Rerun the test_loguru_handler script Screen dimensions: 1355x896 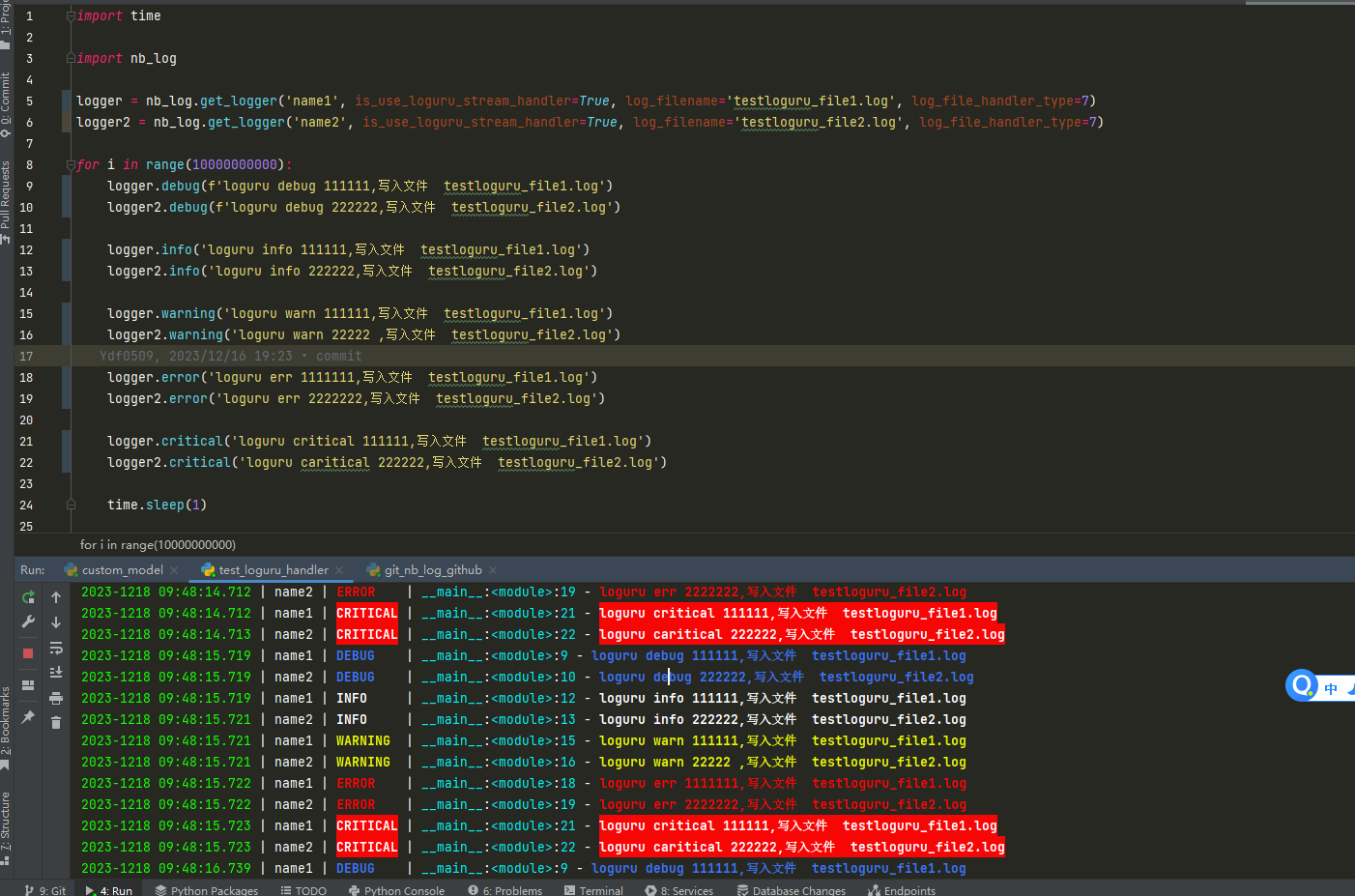pos(28,597)
